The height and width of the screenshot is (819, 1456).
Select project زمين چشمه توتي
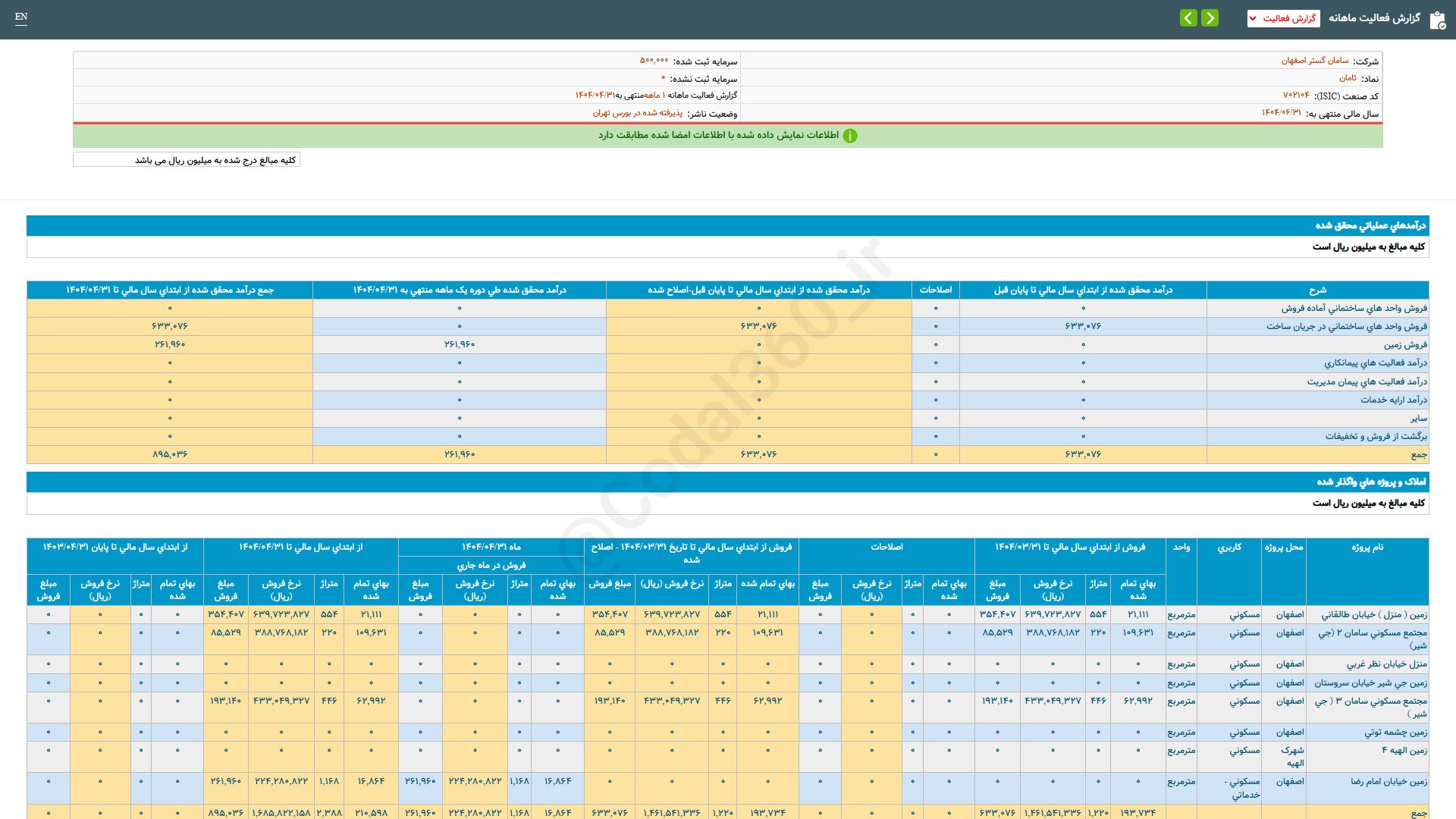click(1395, 733)
